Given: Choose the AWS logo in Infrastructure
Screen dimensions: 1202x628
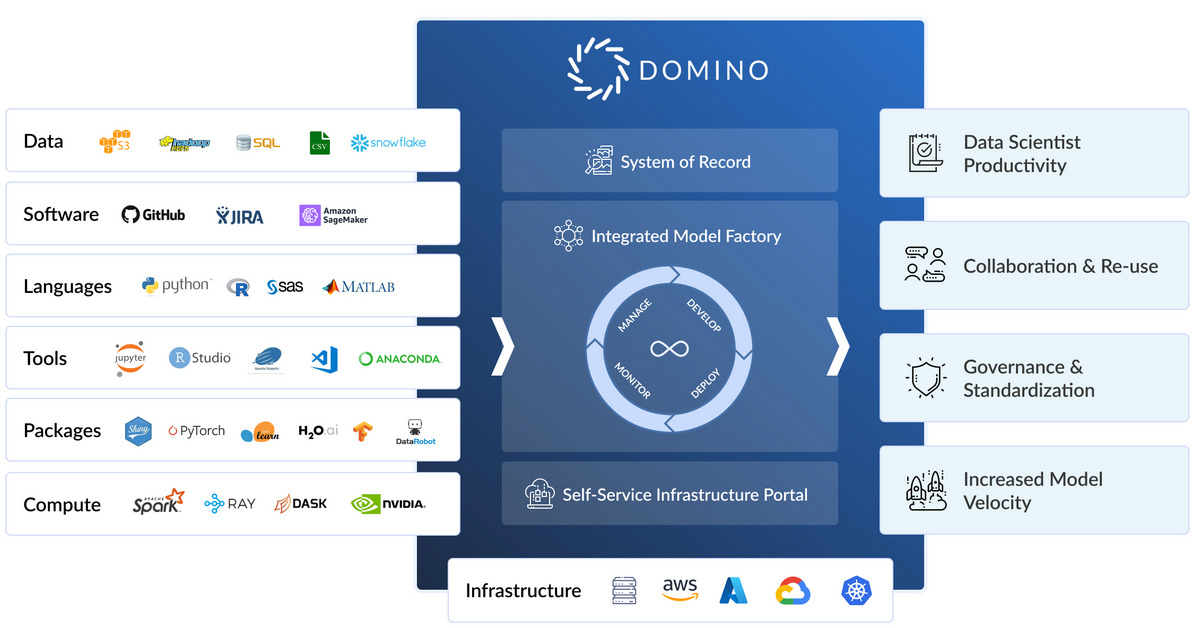Looking at the screenshot, I should pyautogui.click(x=680, y=590).
